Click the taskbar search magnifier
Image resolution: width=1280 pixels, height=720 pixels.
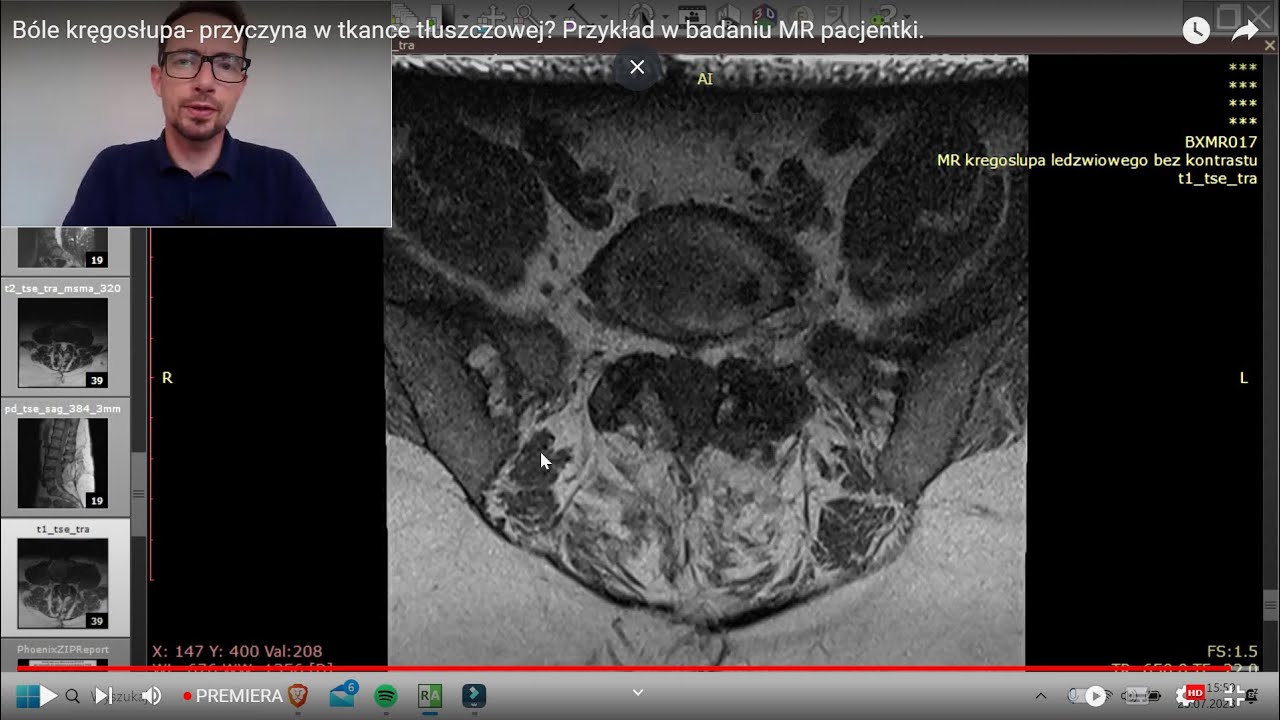pyautogui.click(x=72, y=696)
